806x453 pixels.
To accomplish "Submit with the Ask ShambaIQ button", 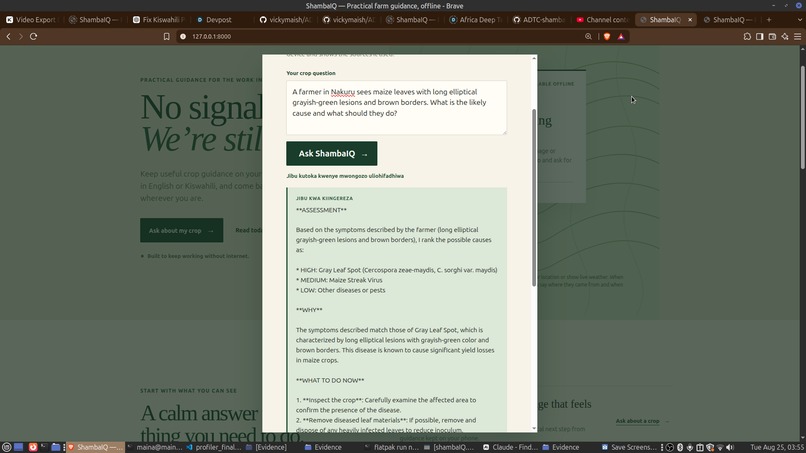I will (332, 153).
